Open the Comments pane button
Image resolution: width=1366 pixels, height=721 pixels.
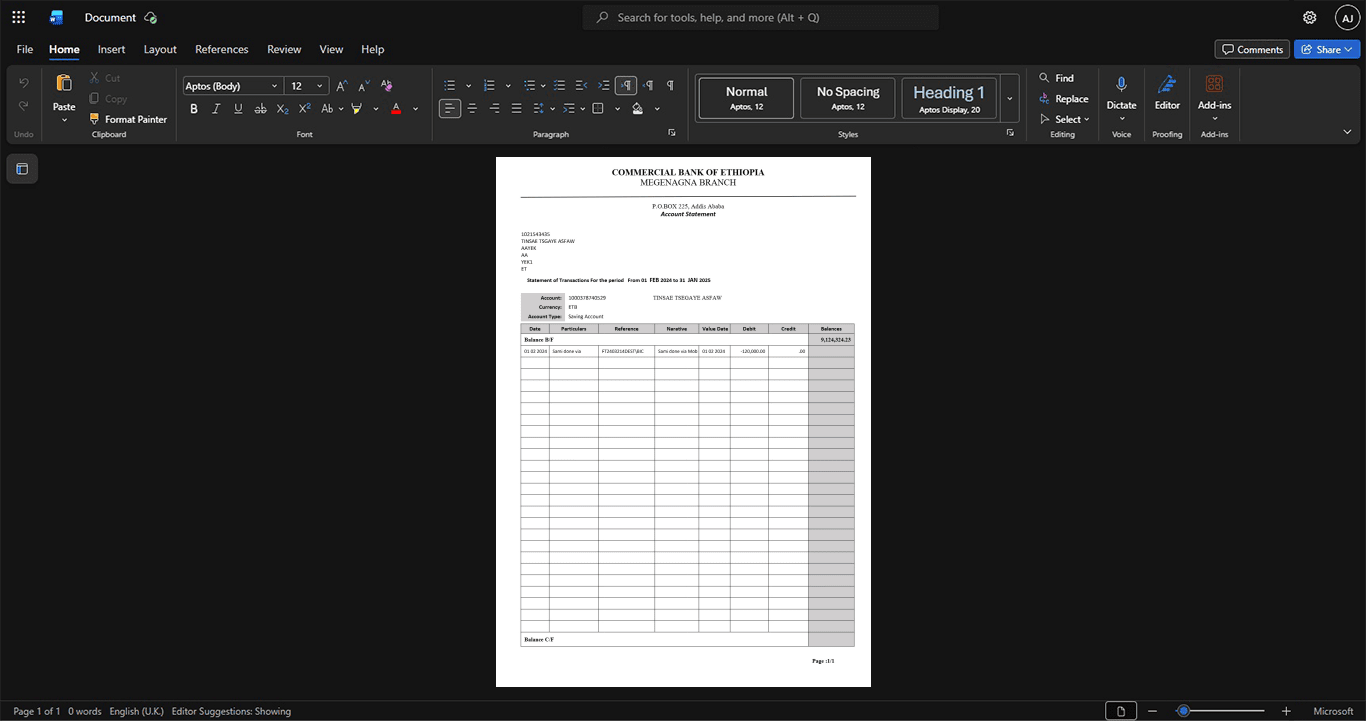[x=1252, y=49]
